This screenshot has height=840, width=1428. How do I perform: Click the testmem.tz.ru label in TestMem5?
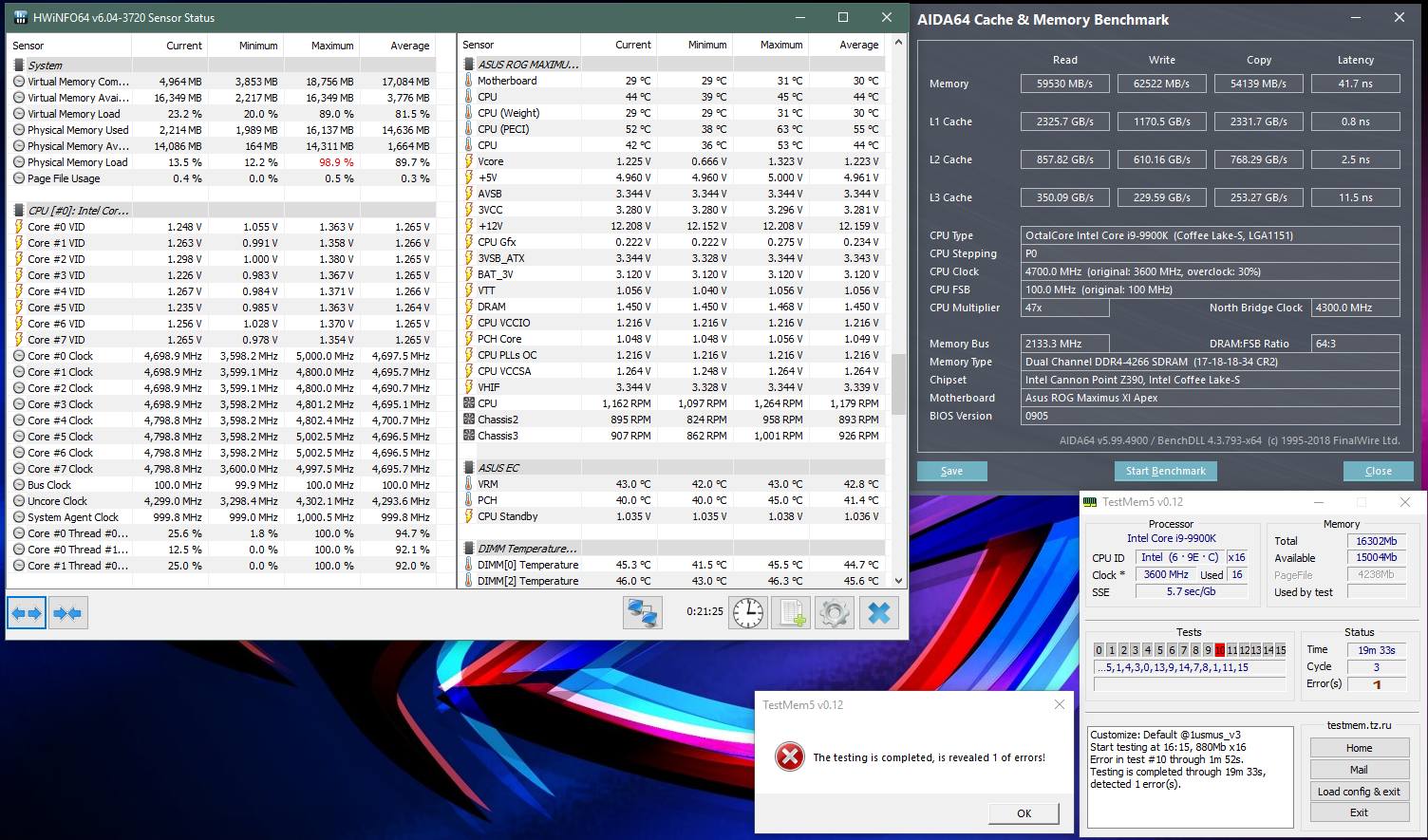(x=1359, y=725)
